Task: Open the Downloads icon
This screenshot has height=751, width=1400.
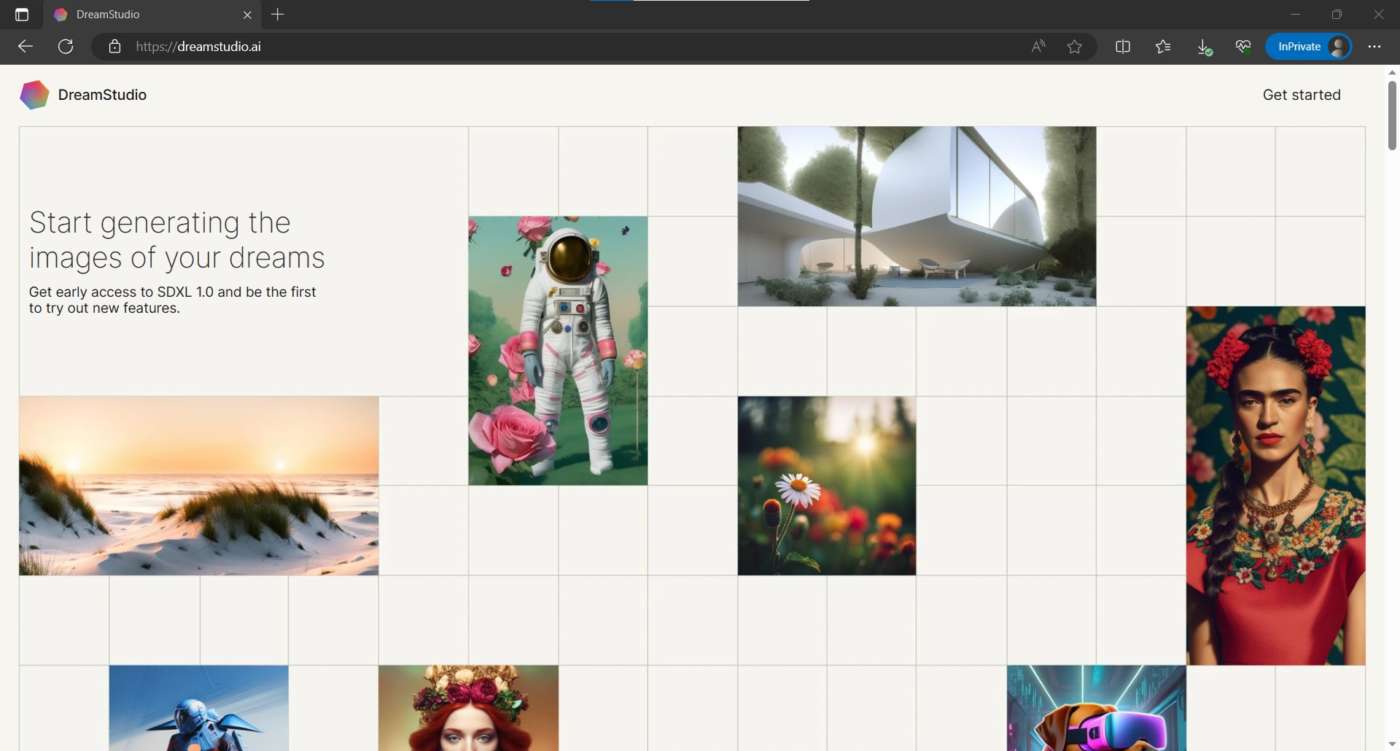Action: pos(1204,46)
